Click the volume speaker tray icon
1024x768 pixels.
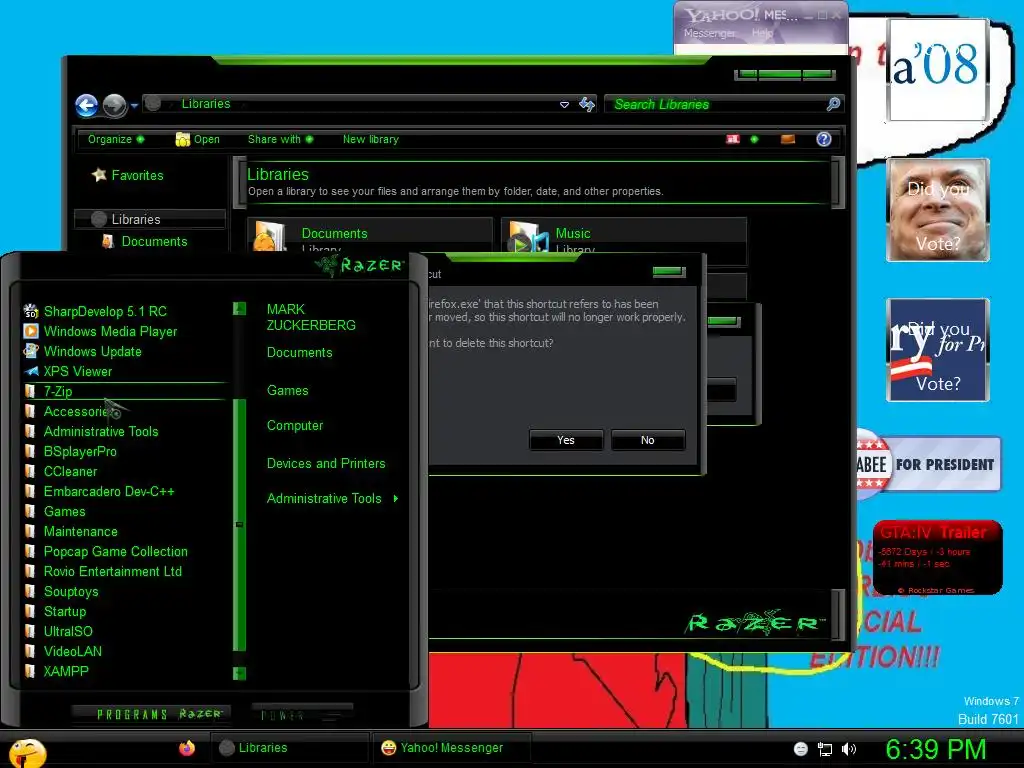[x=848, y=749]
